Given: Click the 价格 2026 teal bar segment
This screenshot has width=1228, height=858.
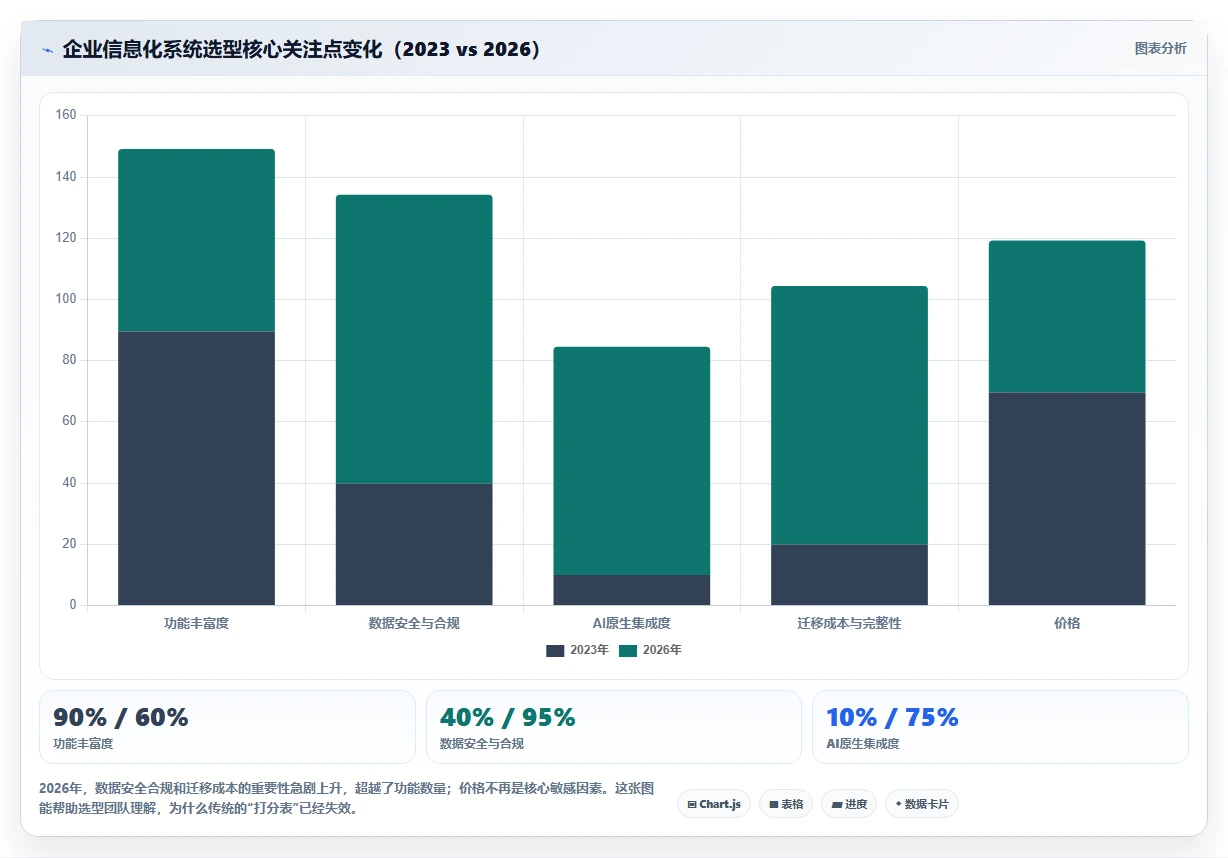Looking at the screenshot, I should (1067, 316).
